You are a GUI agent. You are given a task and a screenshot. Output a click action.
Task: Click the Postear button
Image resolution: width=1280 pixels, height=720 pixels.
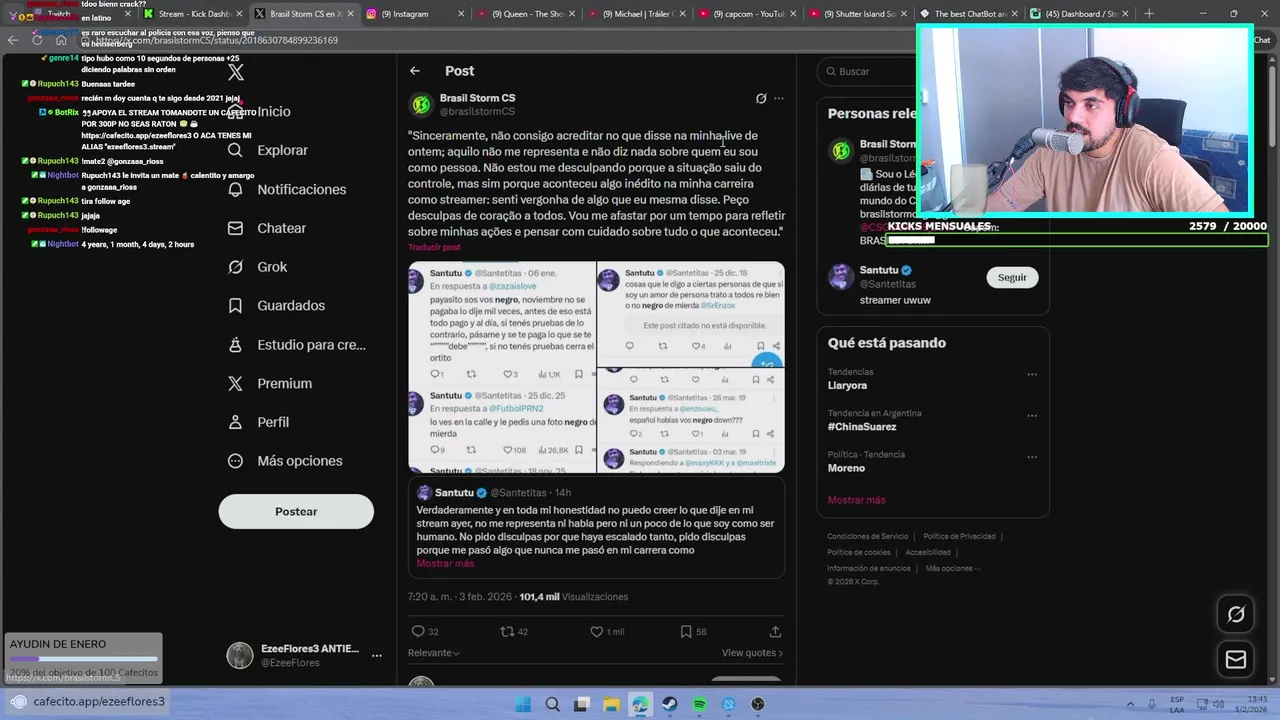pos(296,511)
